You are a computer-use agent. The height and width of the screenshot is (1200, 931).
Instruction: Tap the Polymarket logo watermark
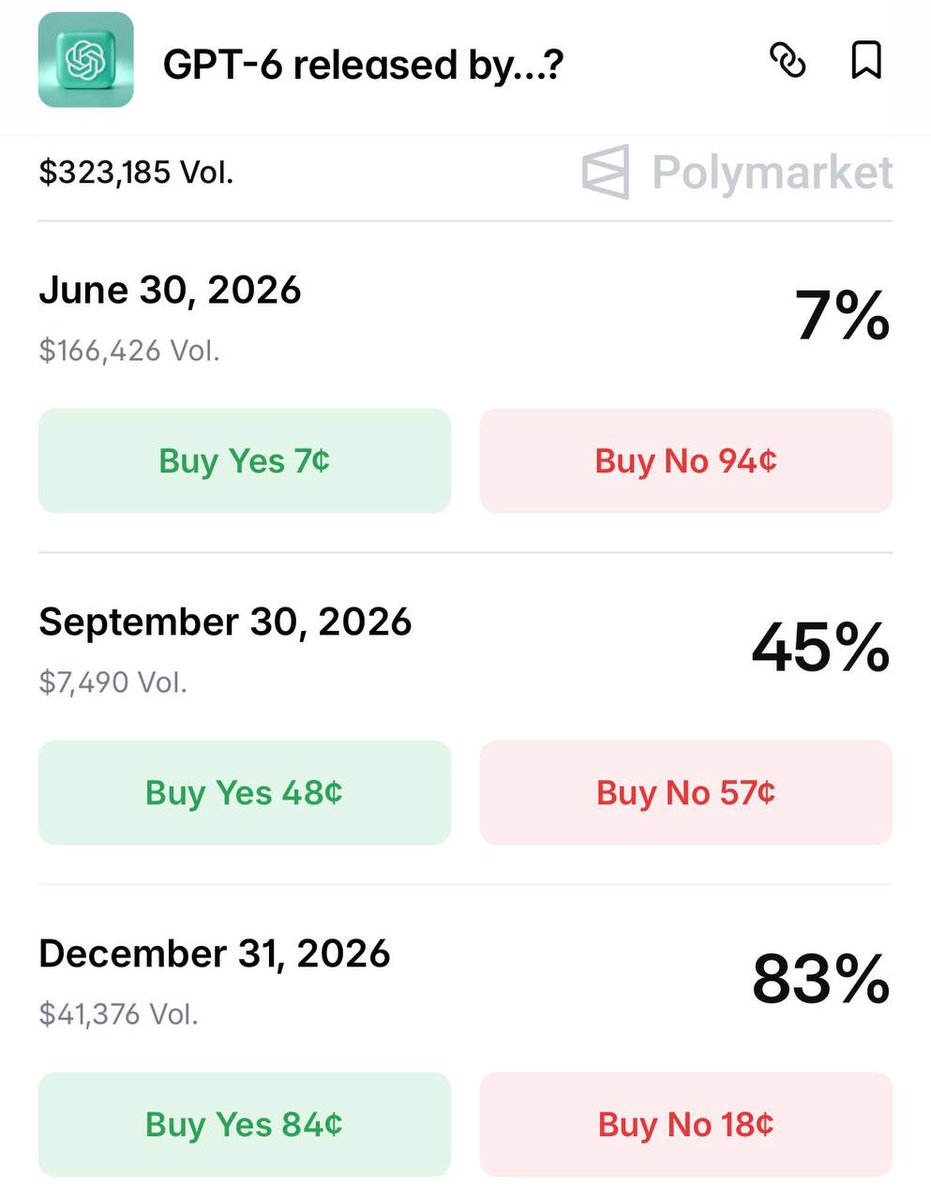coord(737,173)
